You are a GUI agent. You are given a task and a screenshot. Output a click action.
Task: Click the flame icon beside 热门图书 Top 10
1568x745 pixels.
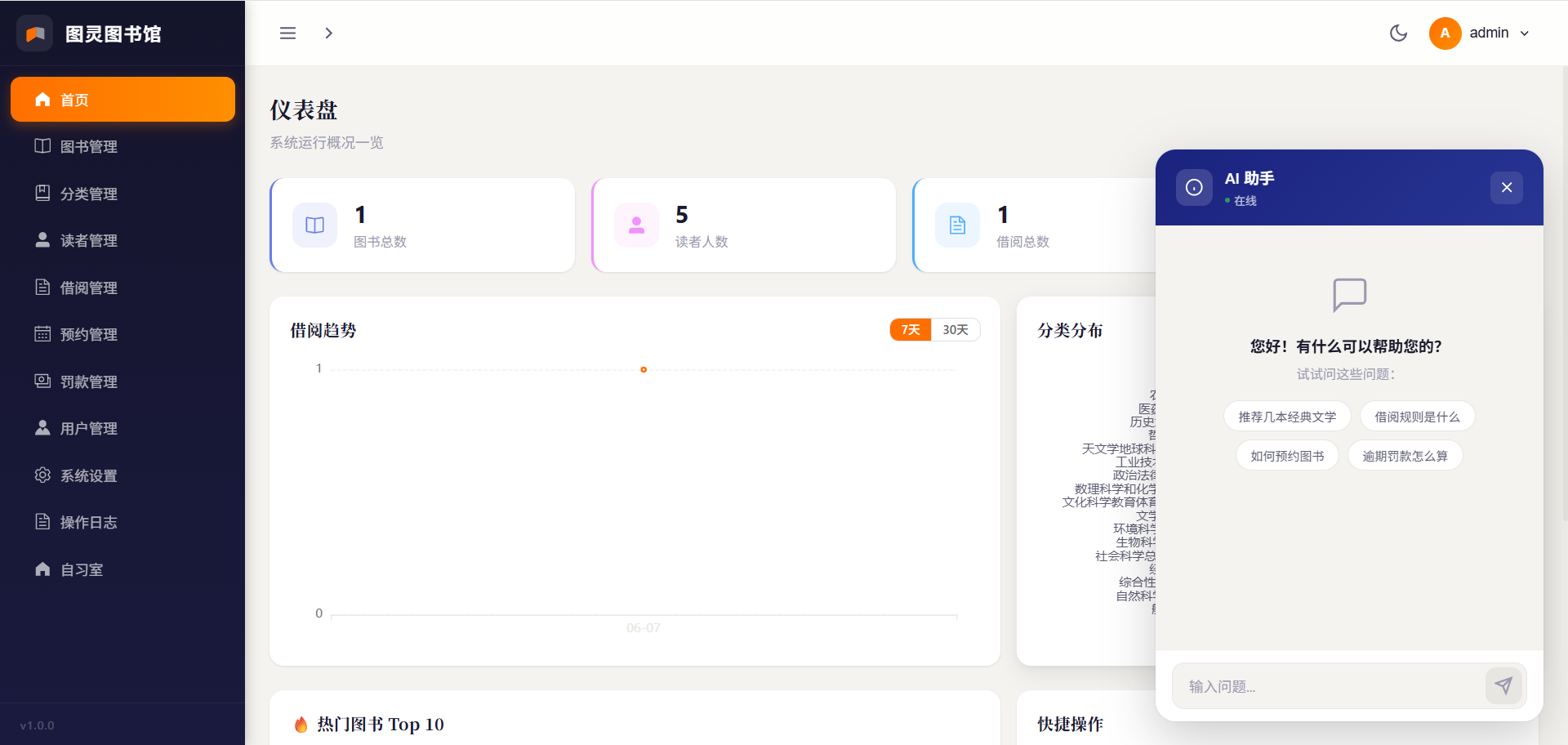point(301,725)
